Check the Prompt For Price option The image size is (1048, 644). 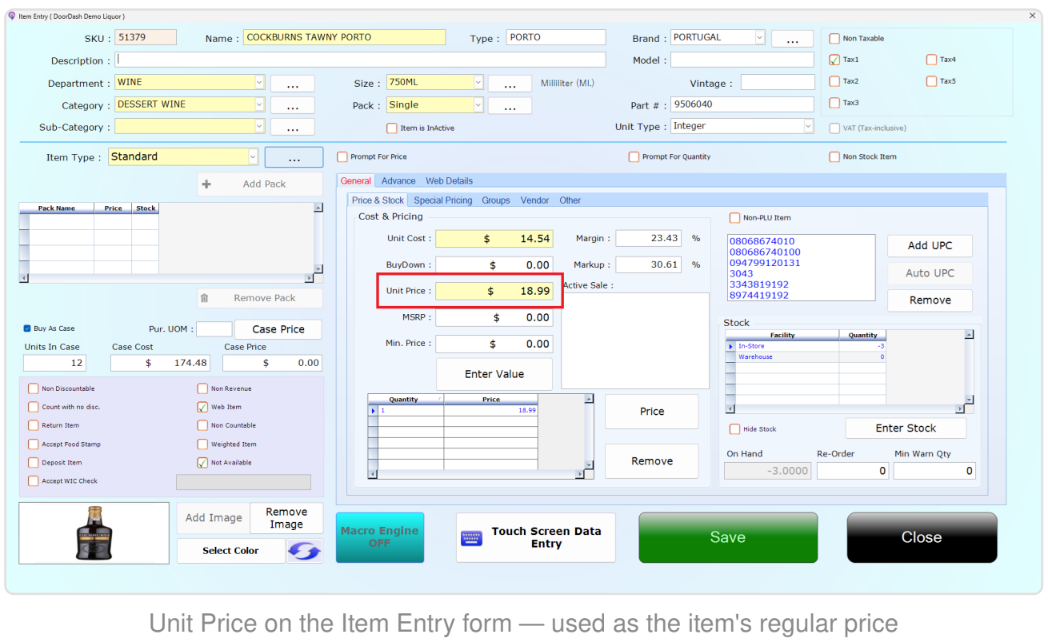click(x=342, y=157)
